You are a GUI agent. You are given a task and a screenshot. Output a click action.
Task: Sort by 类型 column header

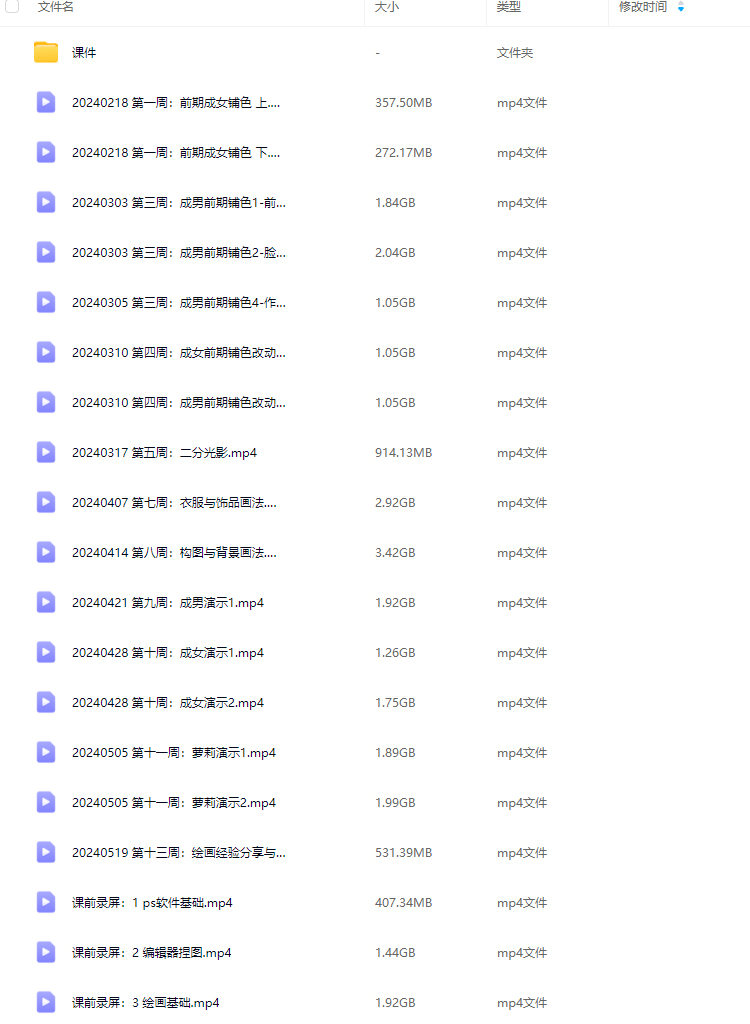click(508, 7)
